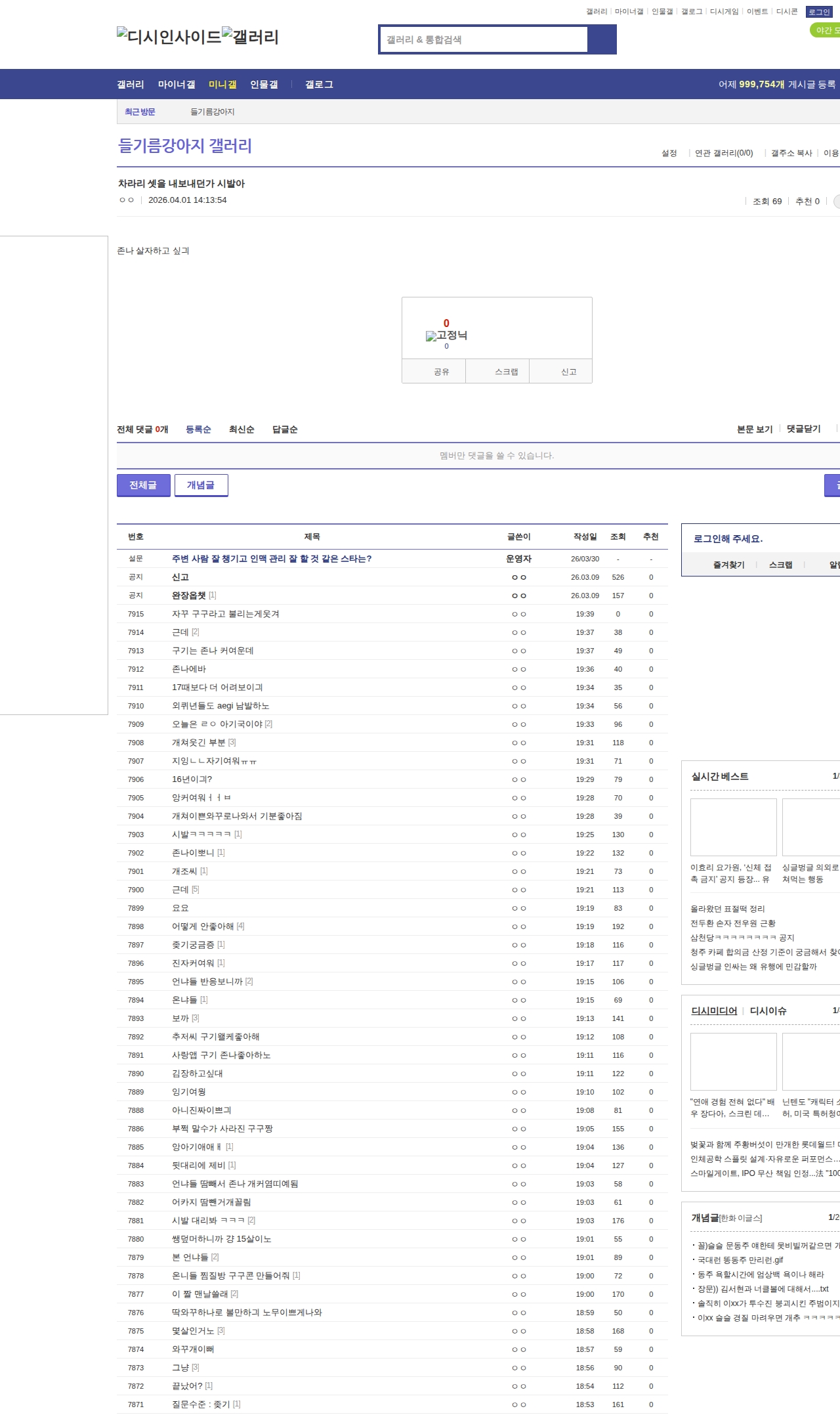The image size is (840, 1415).
Task: Toggle the 야간 모드 switch
Action: pyautogui.click(x=826, y=30)
